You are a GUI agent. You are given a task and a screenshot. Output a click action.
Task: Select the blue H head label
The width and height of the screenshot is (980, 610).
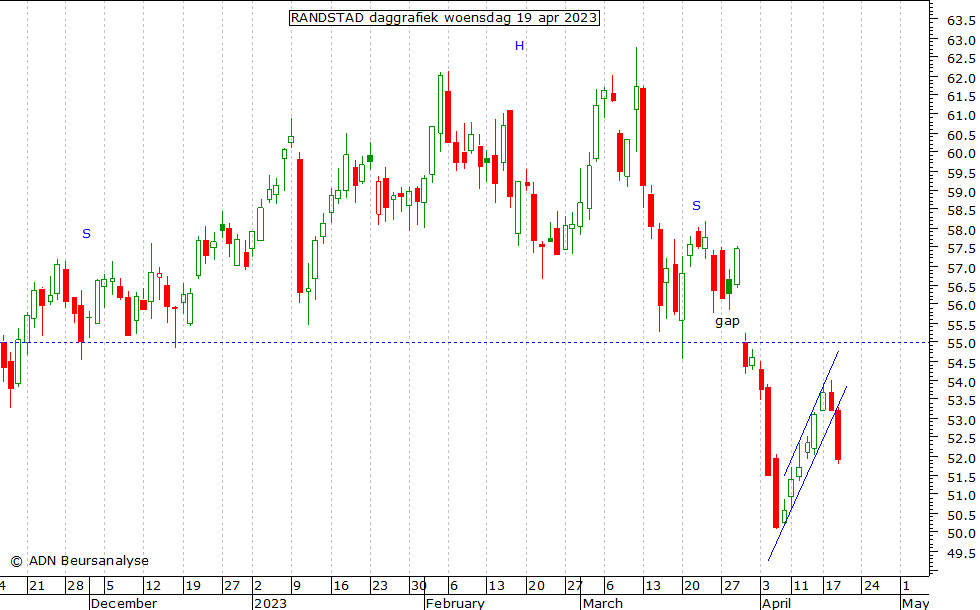pos(519,46)
